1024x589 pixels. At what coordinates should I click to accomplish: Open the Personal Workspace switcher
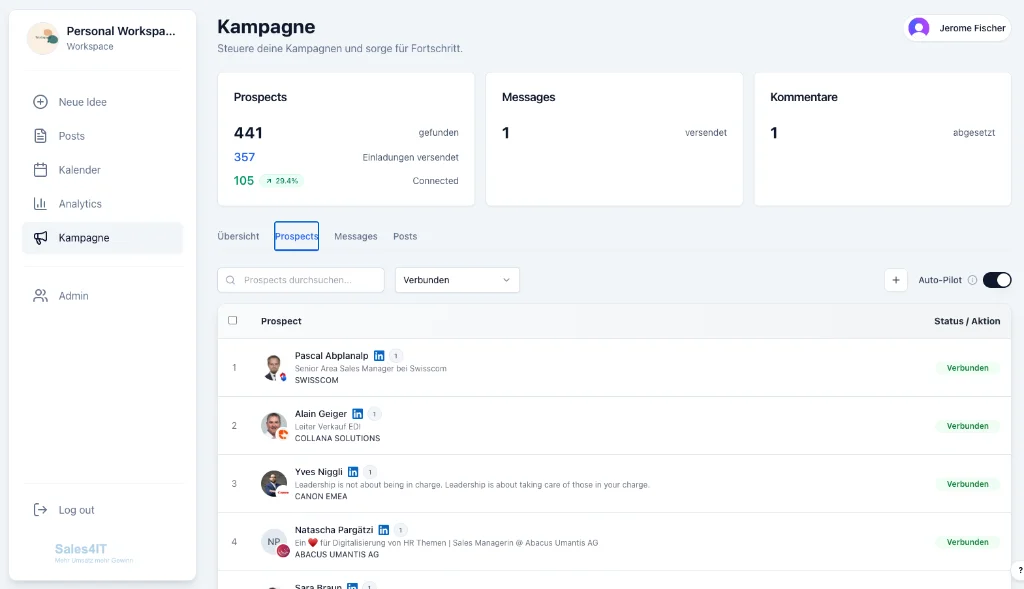click(102, 38)
